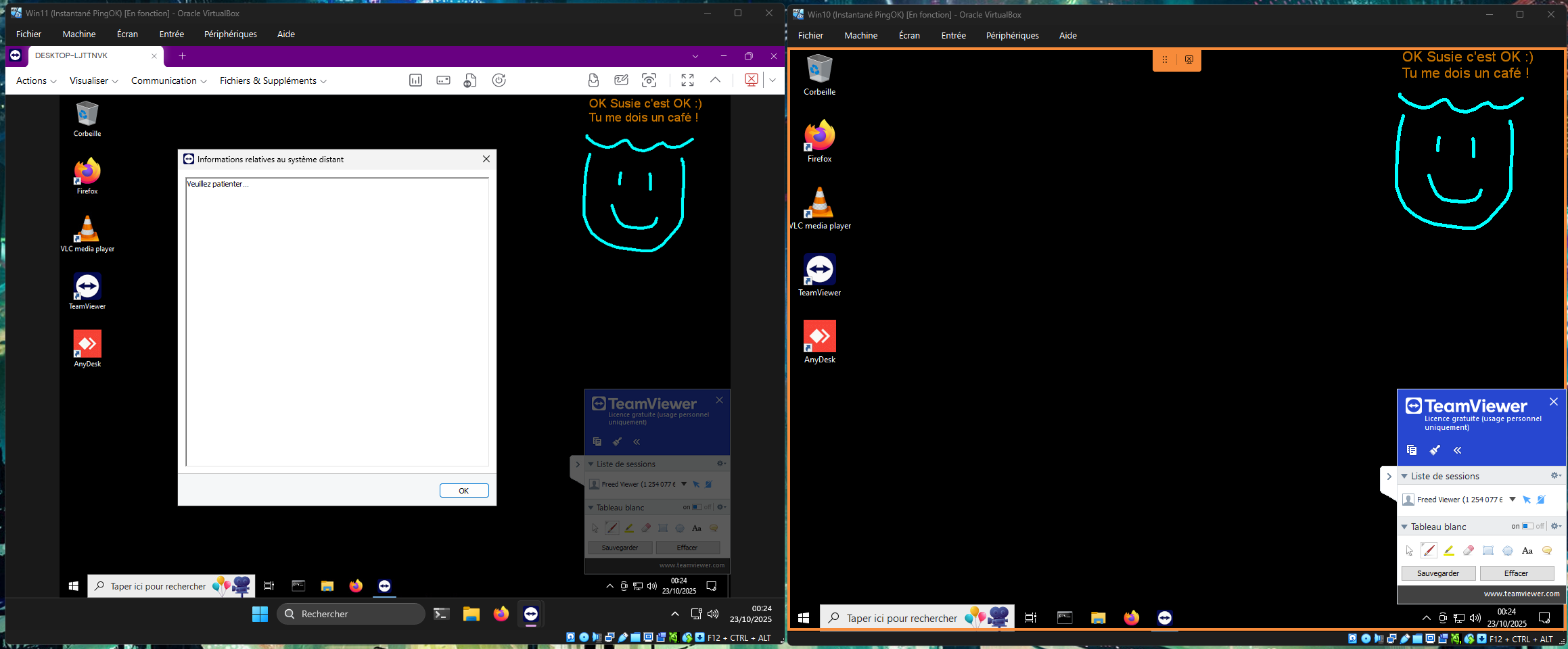Open the Actions dropdown menu

click(36, 80)
